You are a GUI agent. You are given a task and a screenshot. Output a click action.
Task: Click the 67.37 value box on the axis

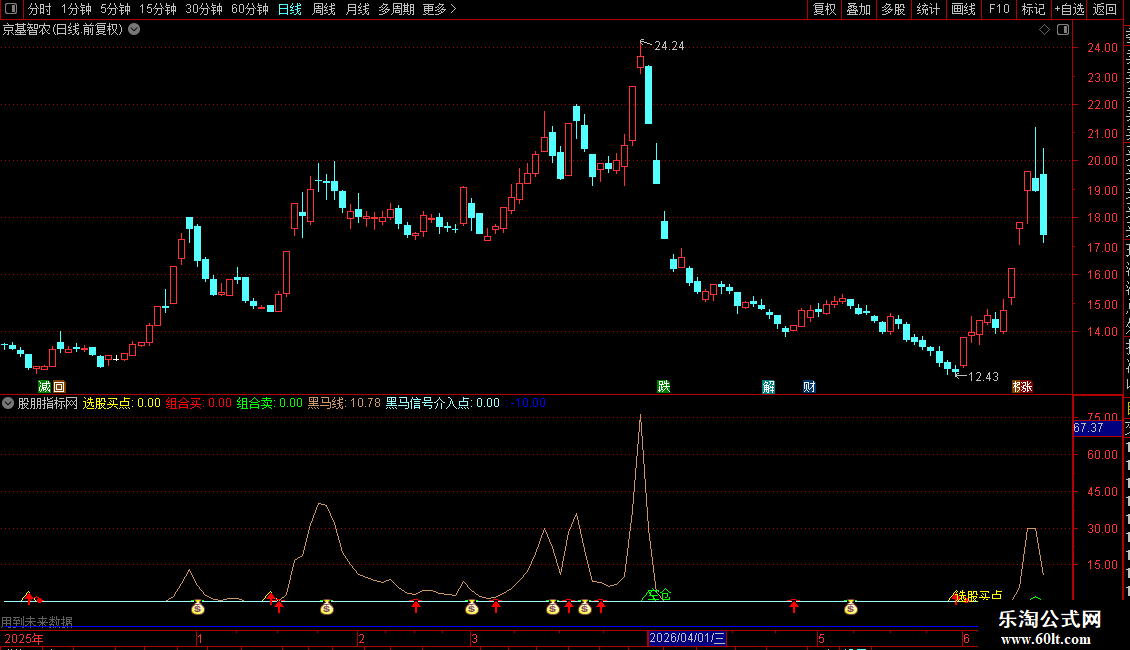[1097, 428]
